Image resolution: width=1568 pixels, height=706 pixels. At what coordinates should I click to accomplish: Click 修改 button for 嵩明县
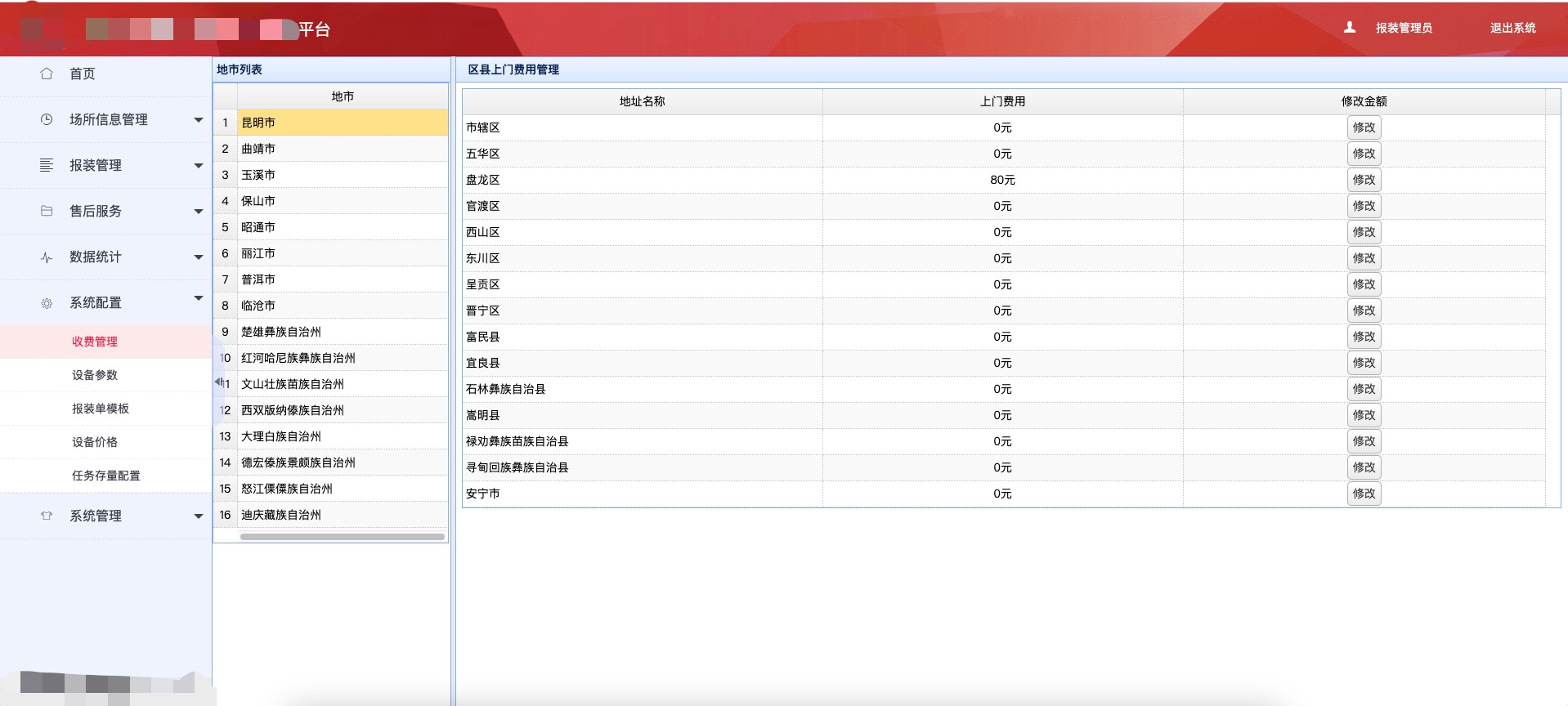(1364, 415)
